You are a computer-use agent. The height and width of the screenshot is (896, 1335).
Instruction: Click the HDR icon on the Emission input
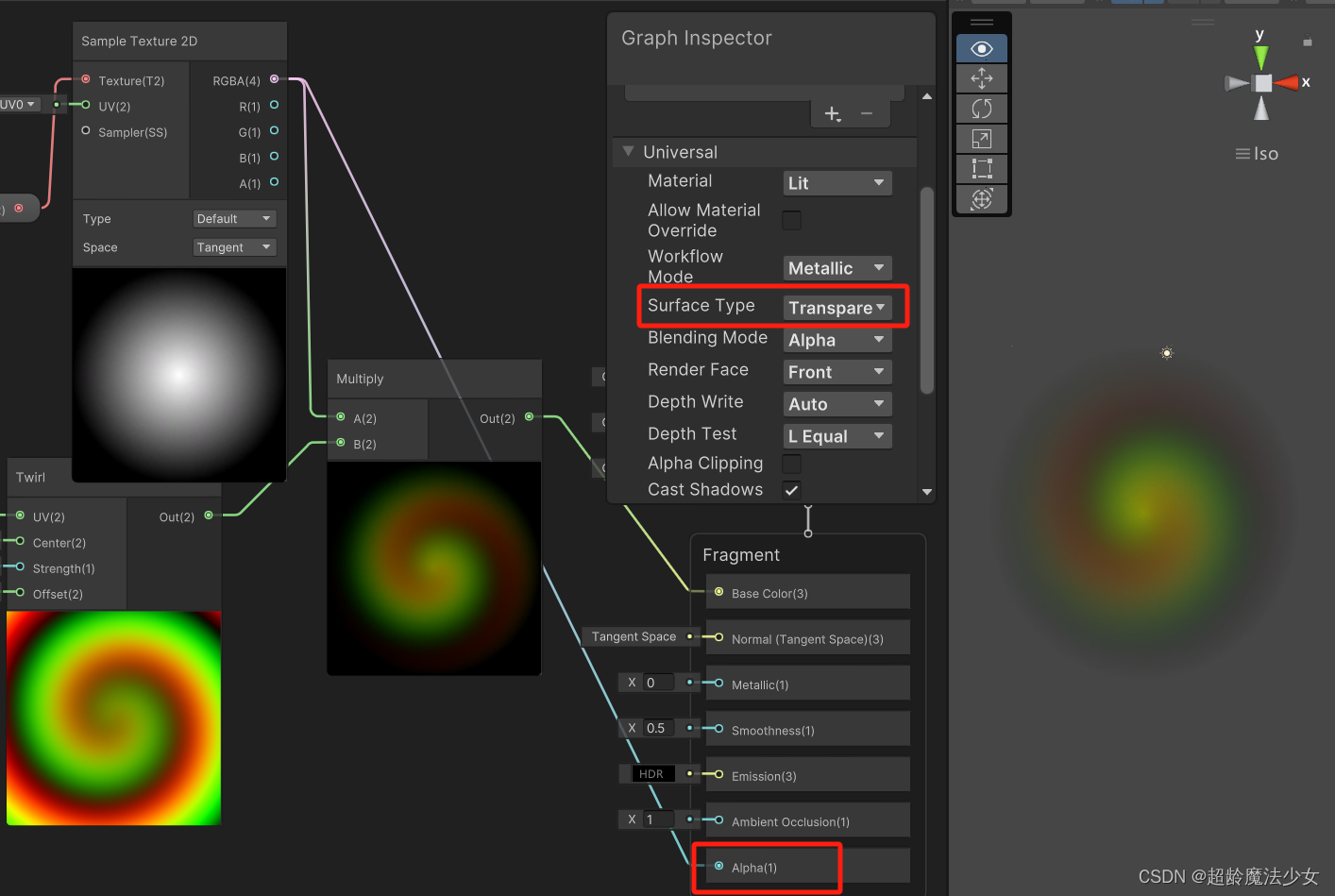pos(651,773)
